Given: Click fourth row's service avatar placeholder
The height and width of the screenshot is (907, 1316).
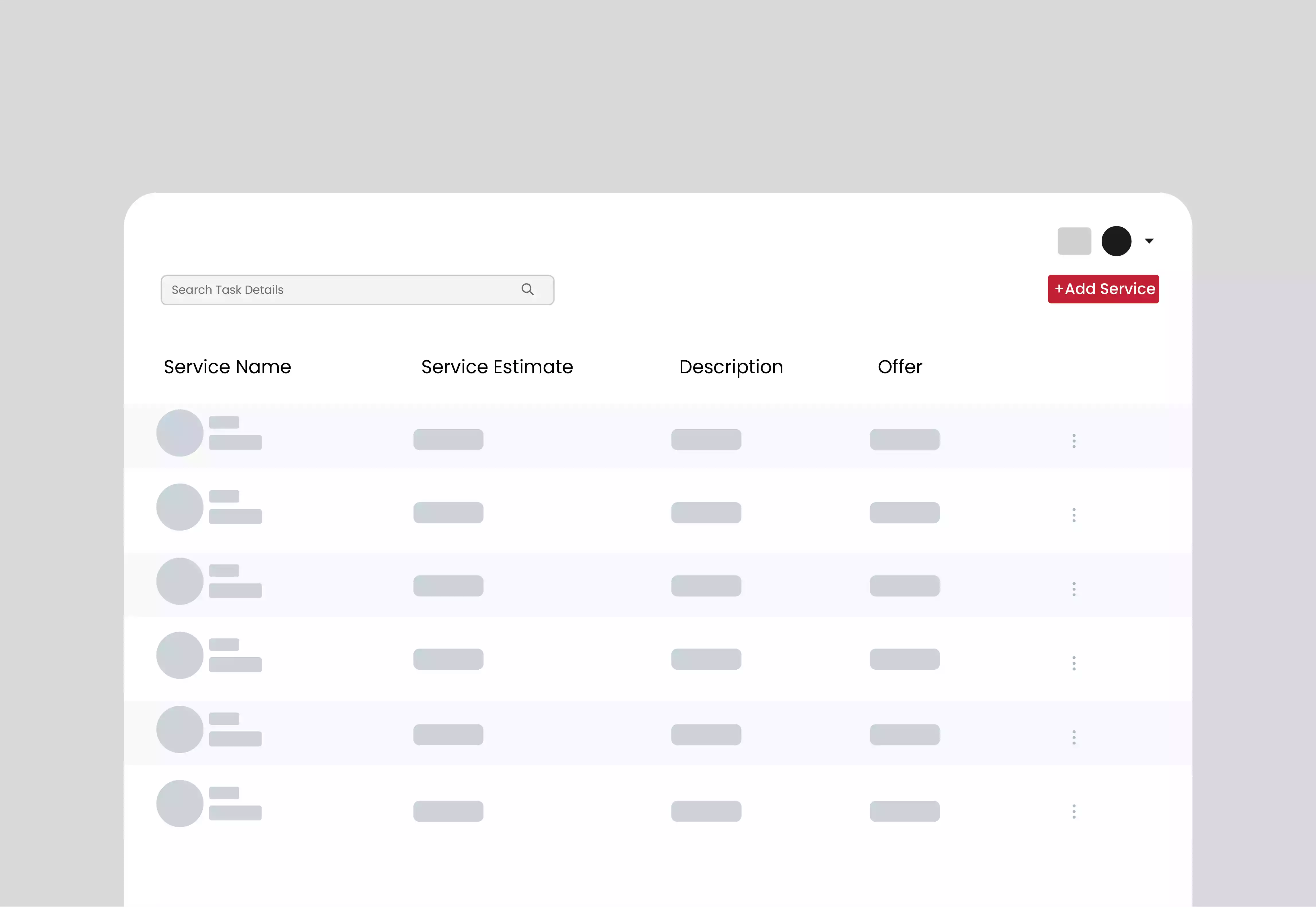Looking at the screenshot, I should (x=179, y=655).
